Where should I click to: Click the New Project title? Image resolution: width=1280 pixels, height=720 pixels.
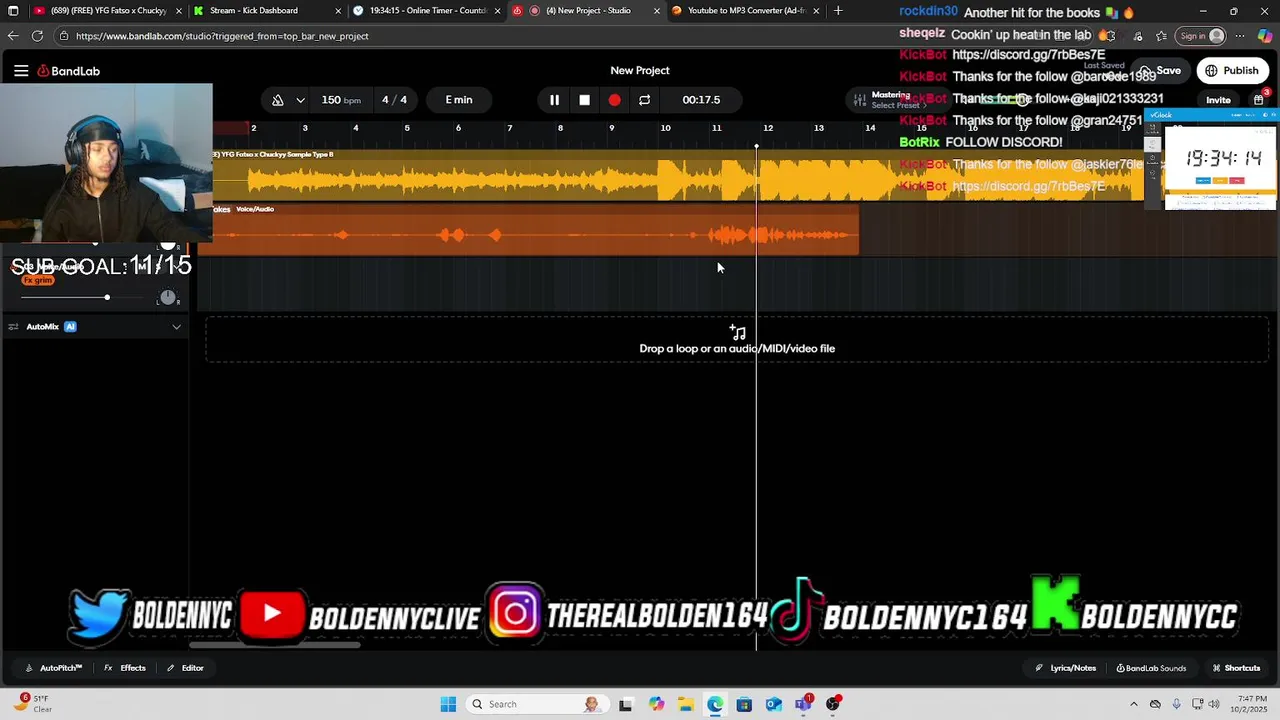(x=640, y=70)
